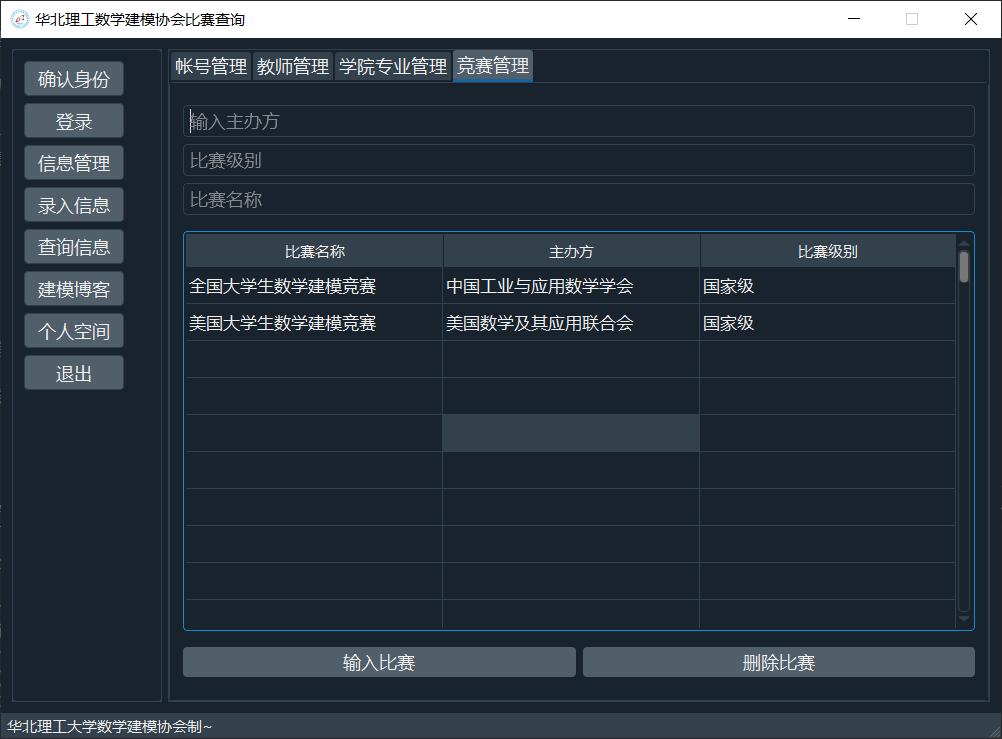
Task: Click the app logo icon in title bar
Action: (19, 19)
